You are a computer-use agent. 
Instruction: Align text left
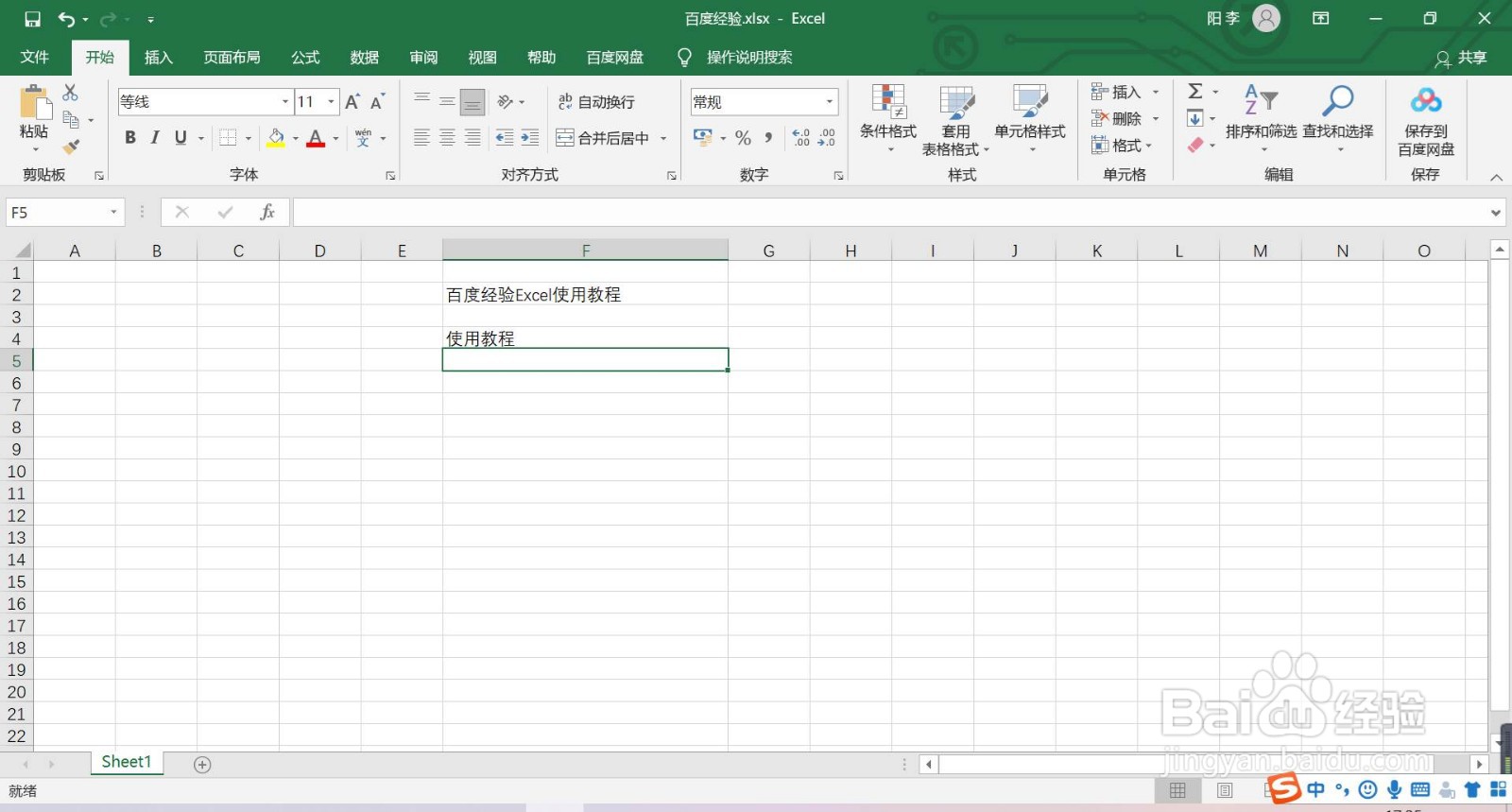pos(421,138)
